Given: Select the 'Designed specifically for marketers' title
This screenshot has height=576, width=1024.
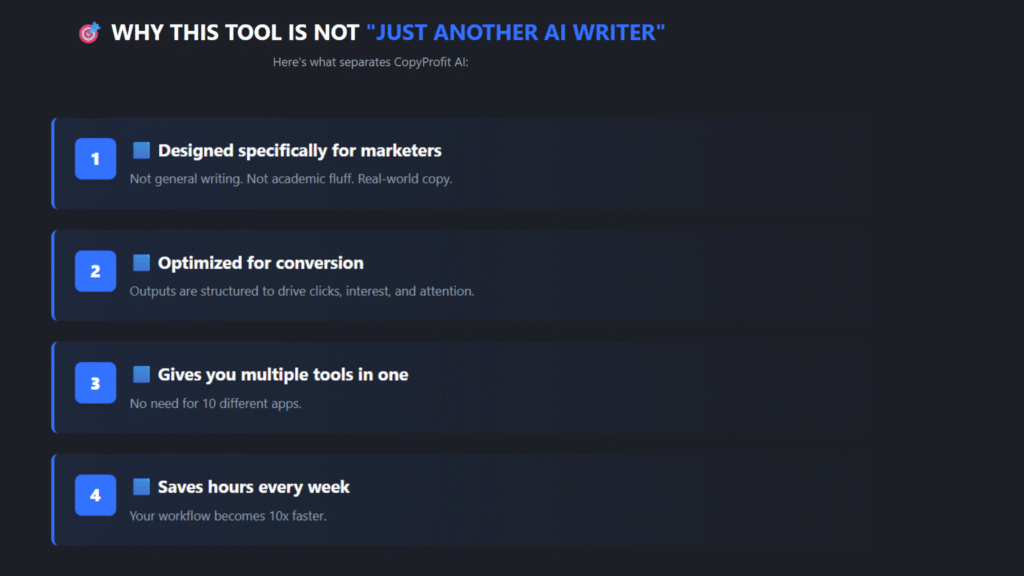Looking at the screenshot, I should pos(299,151).
